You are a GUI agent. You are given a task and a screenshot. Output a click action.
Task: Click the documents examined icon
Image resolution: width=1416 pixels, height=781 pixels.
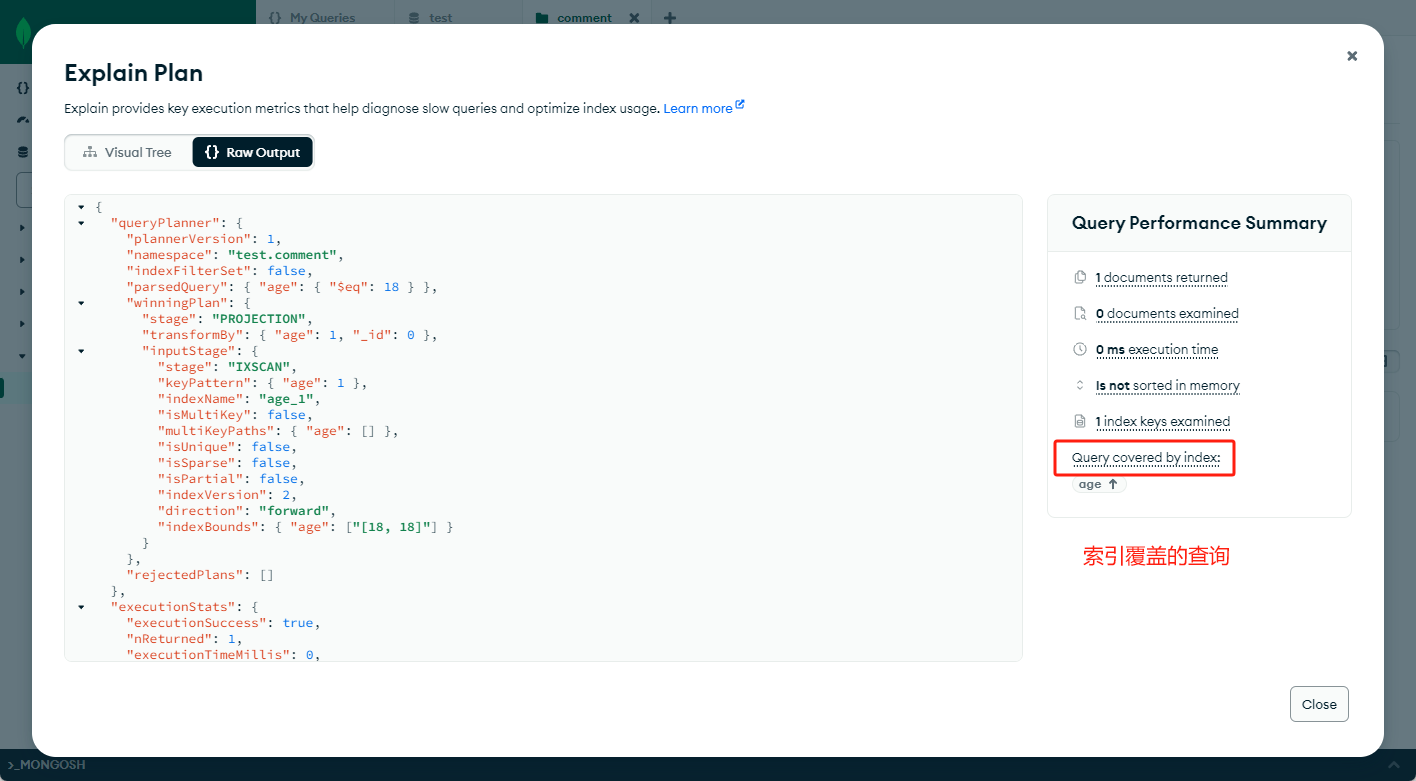(x=1080, y=313)
